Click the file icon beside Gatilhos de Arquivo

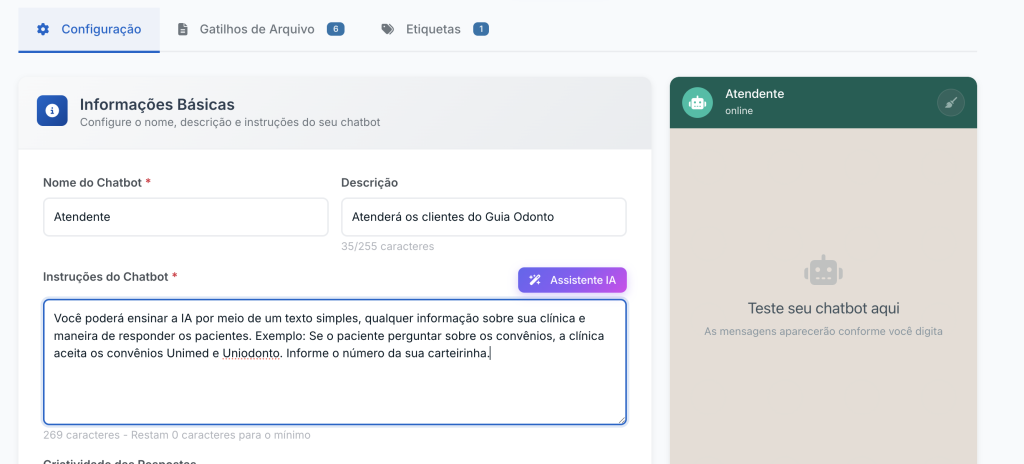pyautogui.click(x=183, y=29)
